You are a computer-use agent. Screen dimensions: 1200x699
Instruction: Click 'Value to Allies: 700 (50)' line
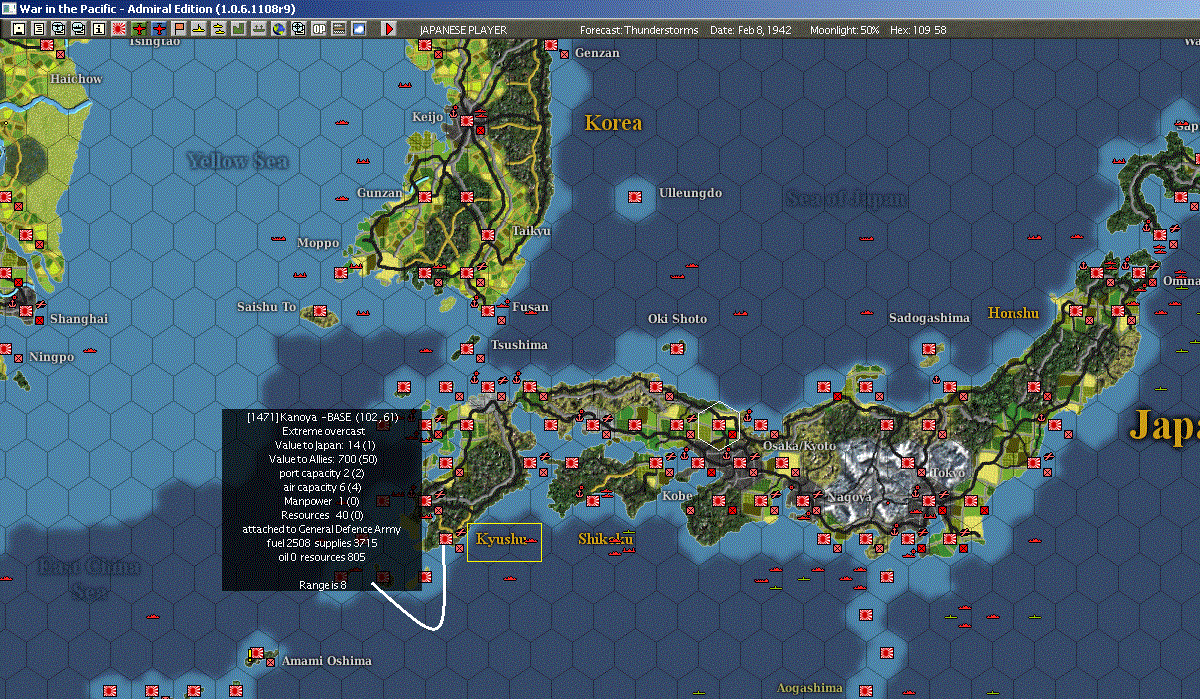click(322, 458)
